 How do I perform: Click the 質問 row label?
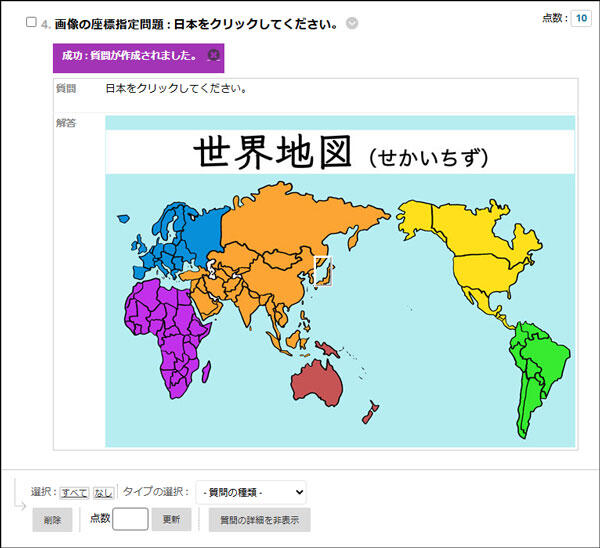(66, 88)
